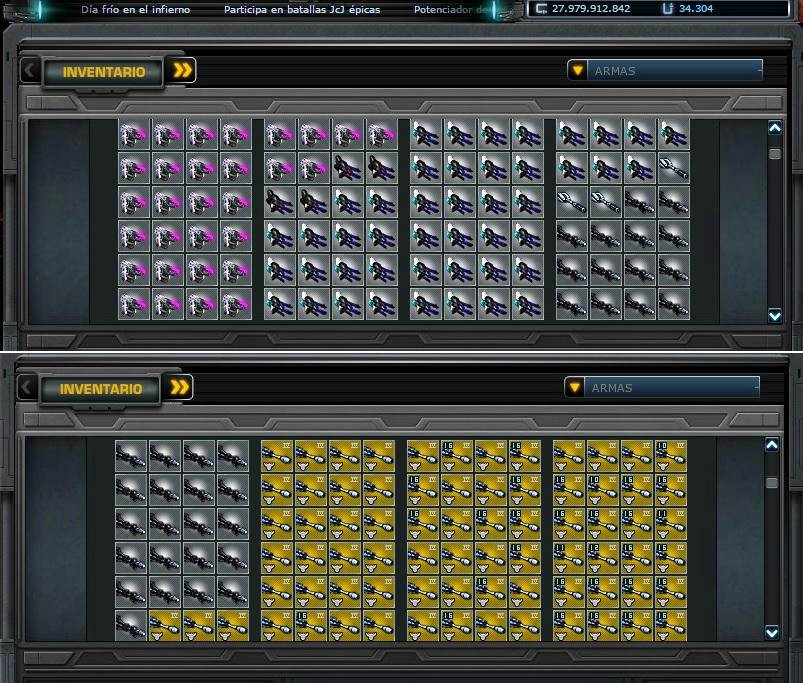This screenshot has height=683, width=803.
Task: Click the uridium amount 34.304
Action: pyautogui.click(x=696, y=9)
